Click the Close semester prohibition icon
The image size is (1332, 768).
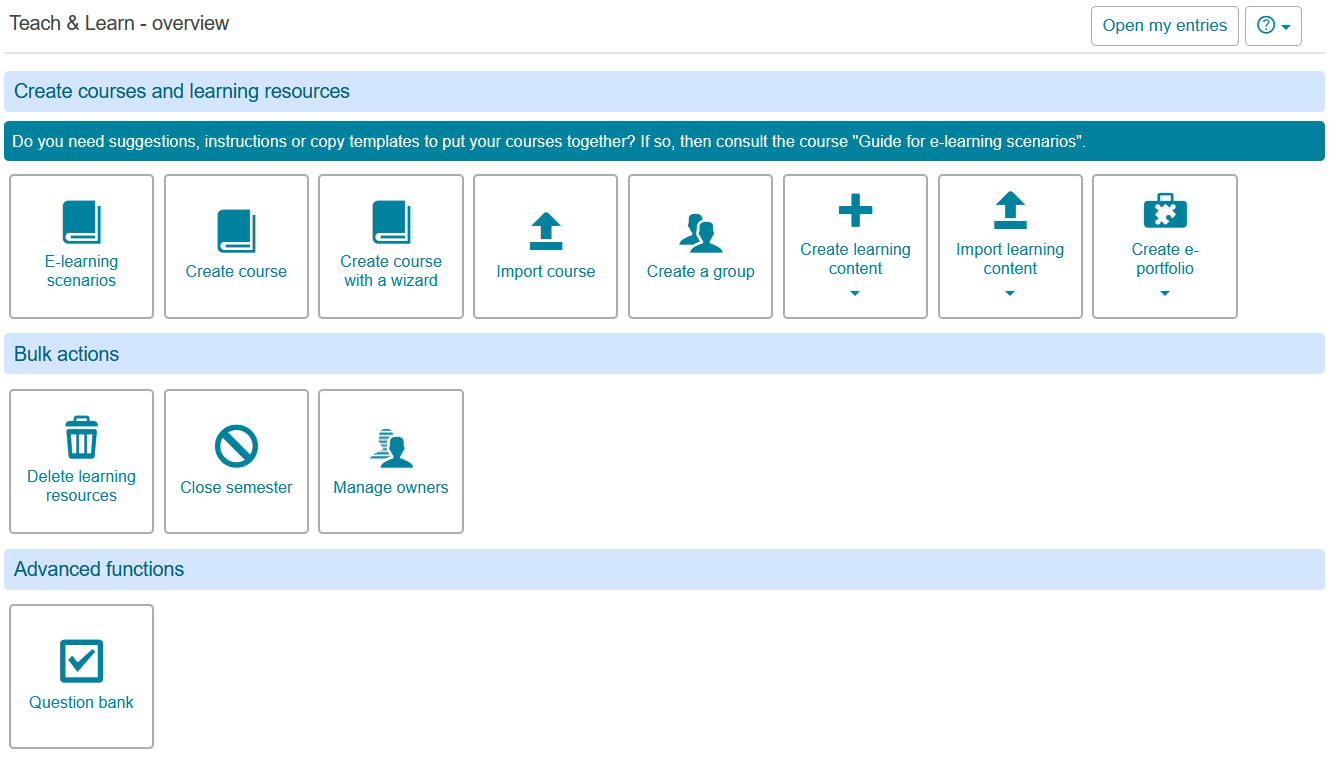click(x=236, y=447)
